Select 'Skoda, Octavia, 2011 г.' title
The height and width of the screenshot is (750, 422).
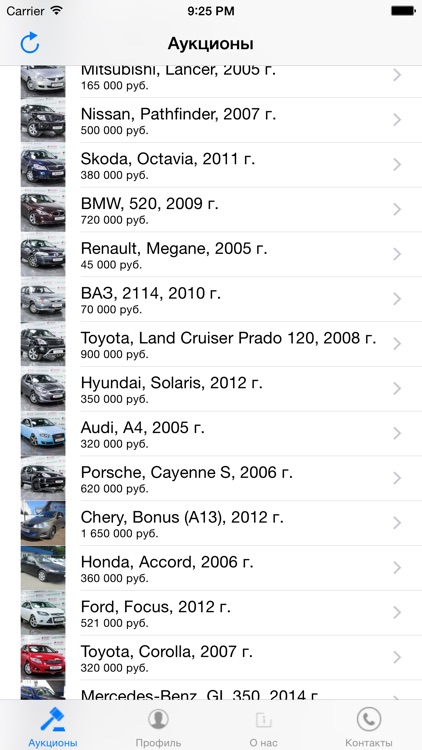[168, 159]
